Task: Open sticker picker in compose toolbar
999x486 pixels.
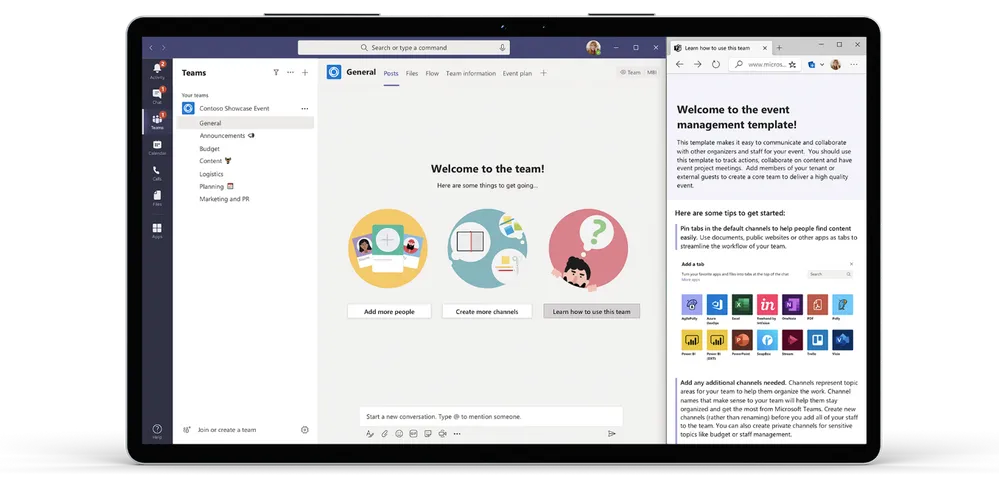Action: 428,434
